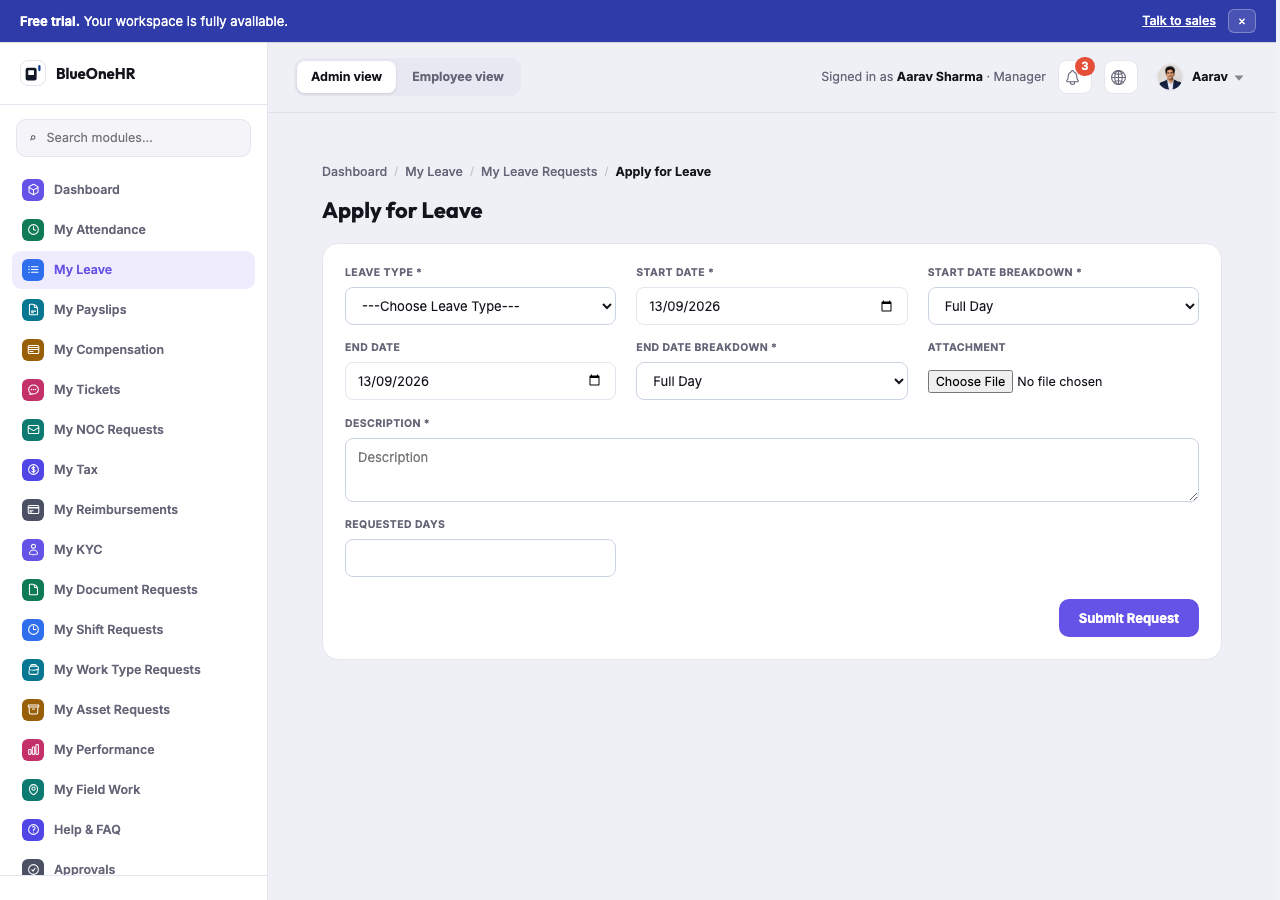Click the My NOC Requests envelope icon
1280x900 pixels.
33,430
